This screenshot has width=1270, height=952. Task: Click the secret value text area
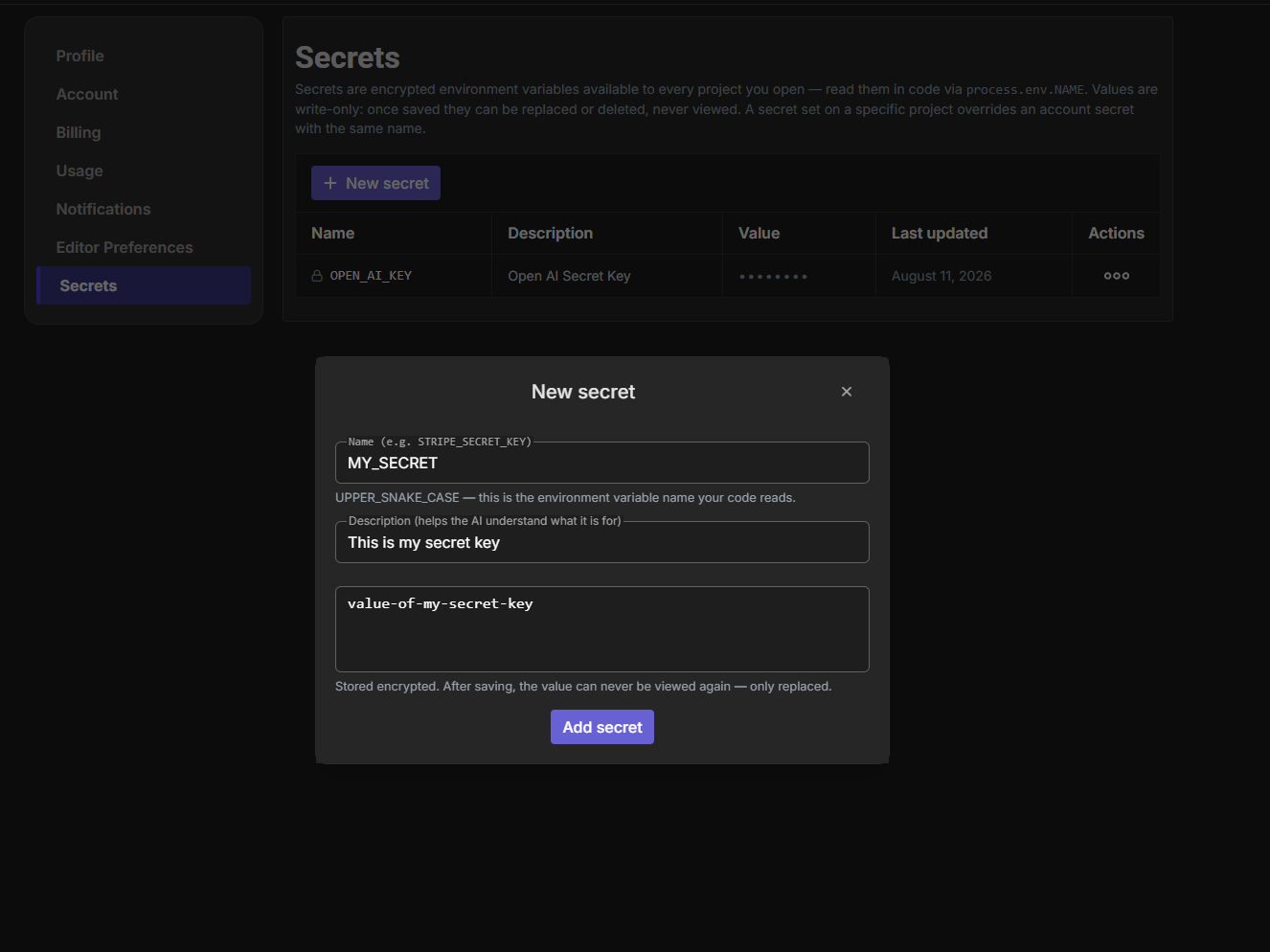602,629
